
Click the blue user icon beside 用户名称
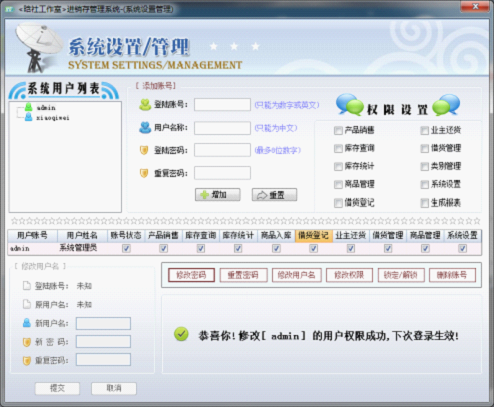click(x=145, y=127)
